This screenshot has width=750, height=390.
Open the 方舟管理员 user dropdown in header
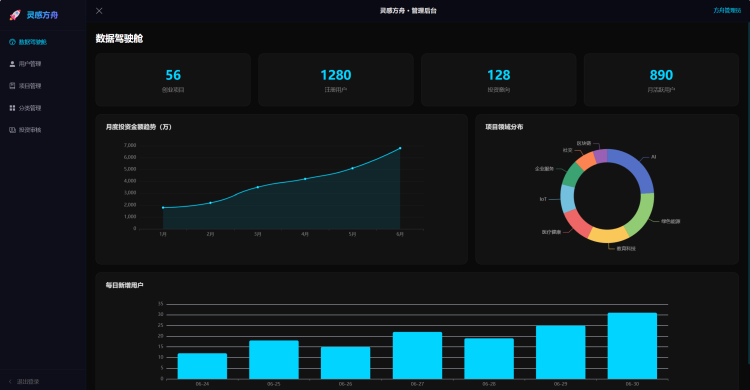tap(727, 11)
